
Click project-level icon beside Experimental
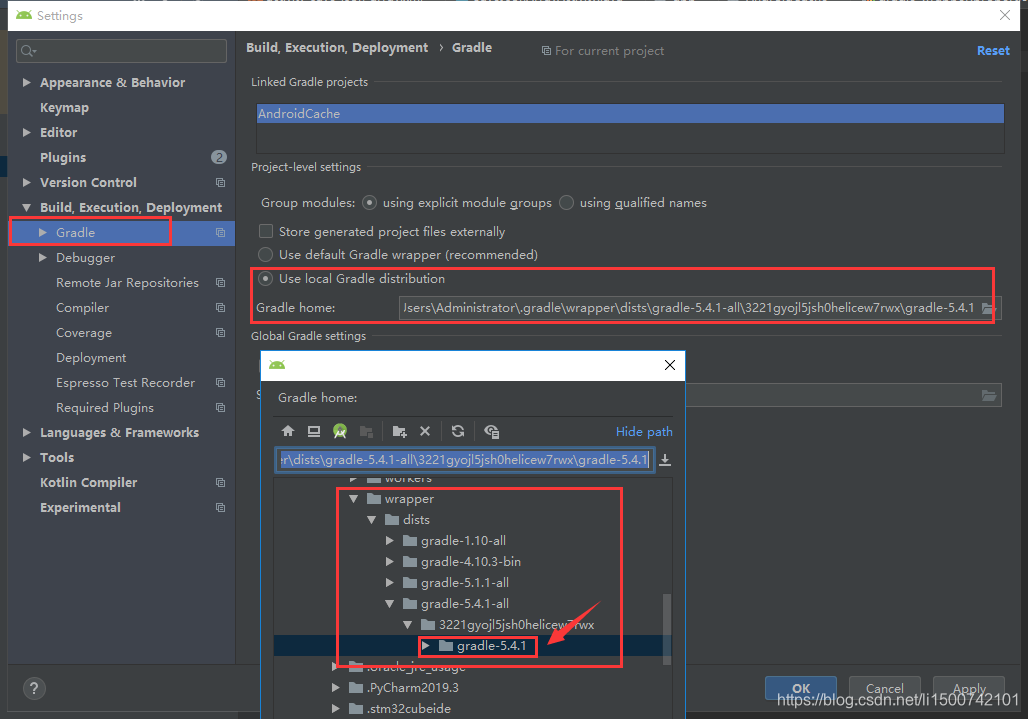(220, 508)
